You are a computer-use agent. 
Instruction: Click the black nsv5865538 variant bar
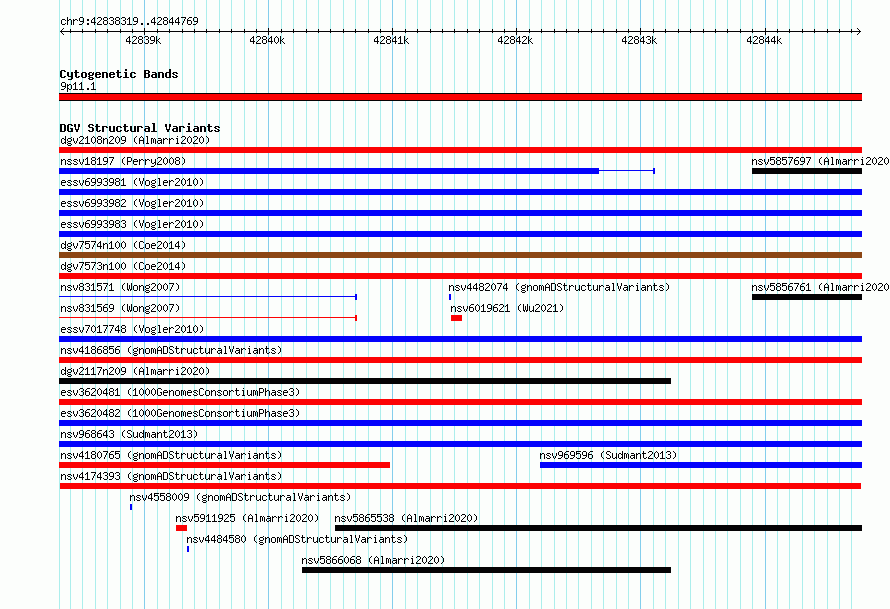click(598, 528)
